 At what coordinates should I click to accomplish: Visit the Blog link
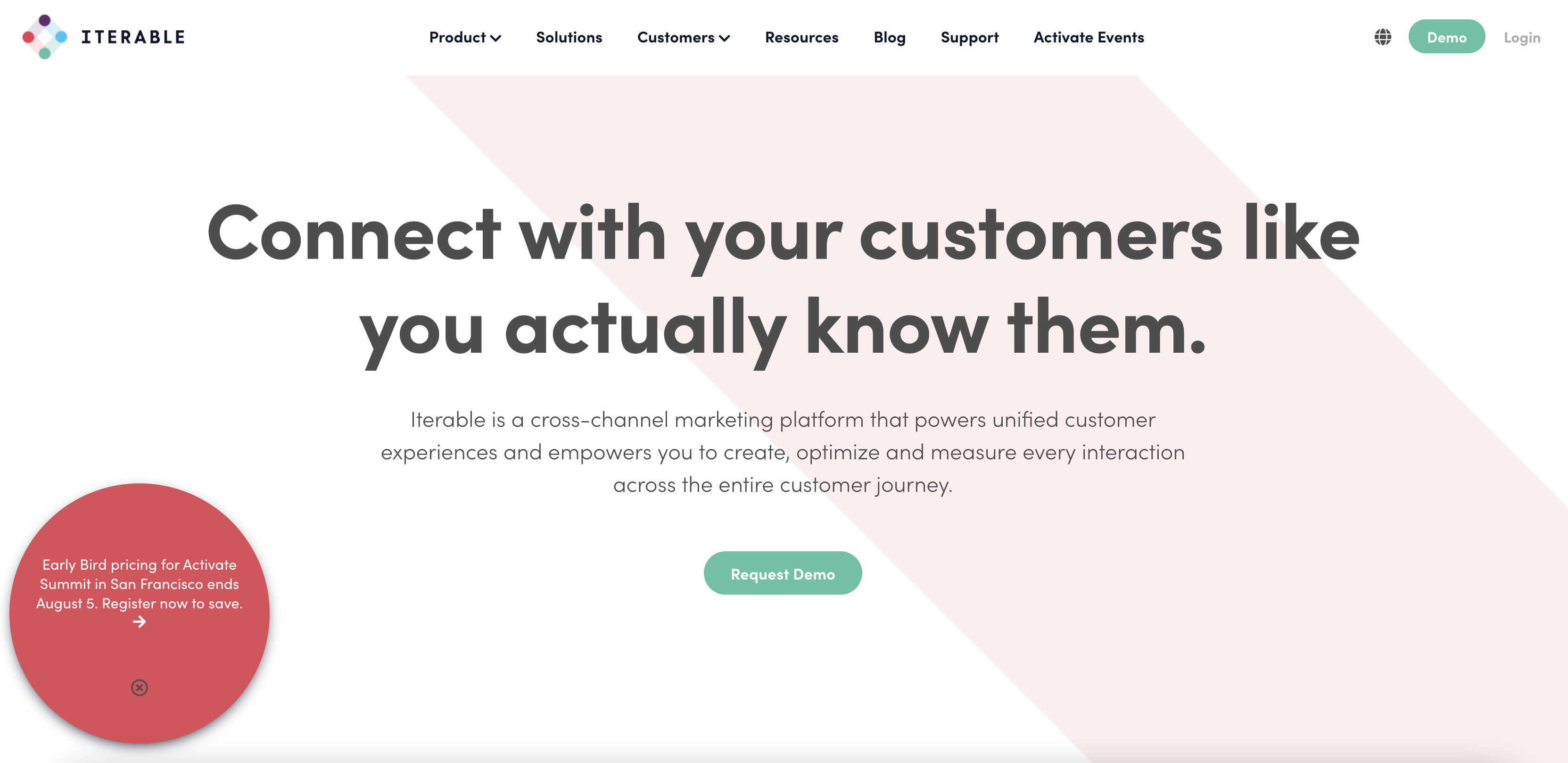[x=889, y=38]
